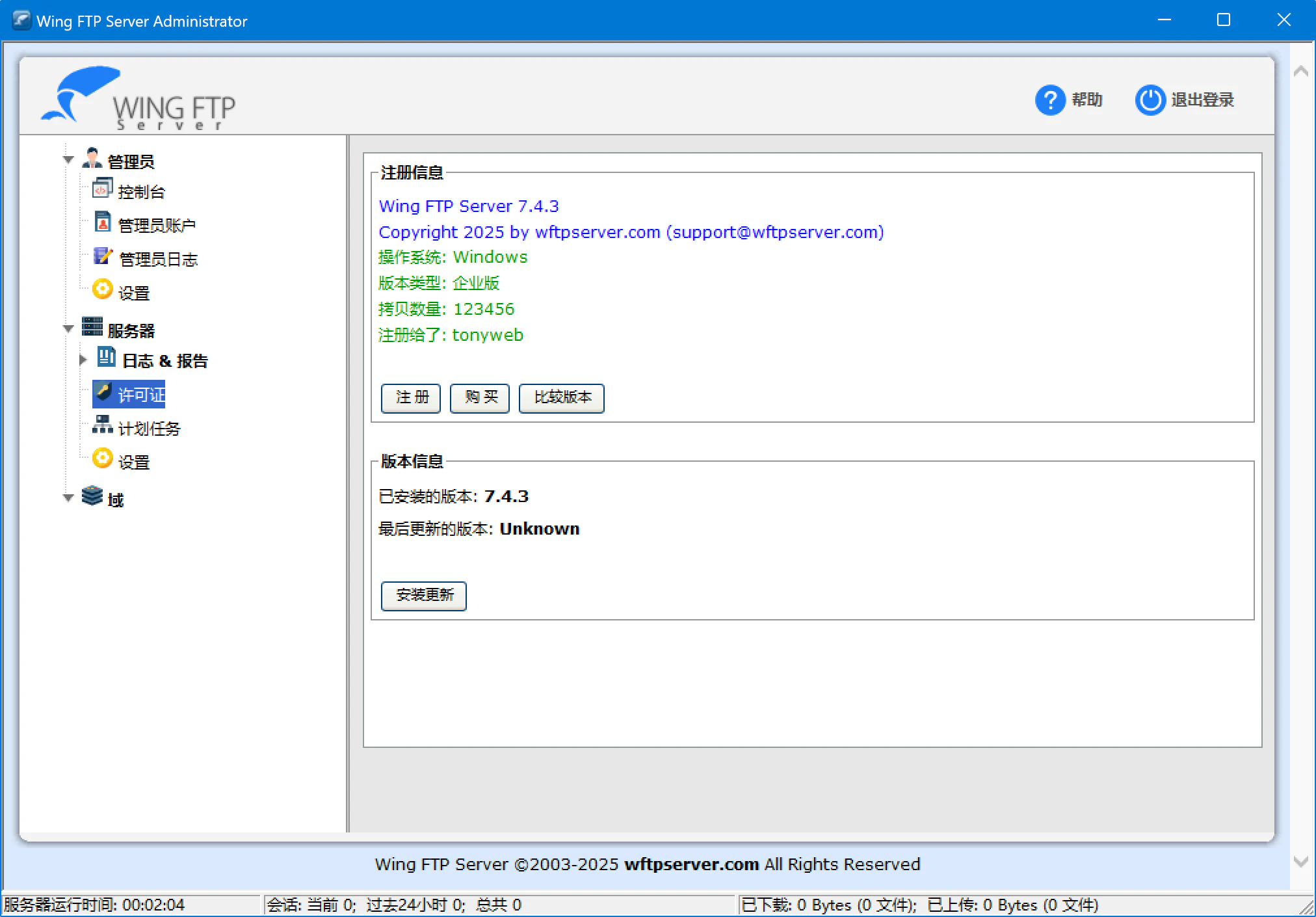This screenshot has height=917, width=1316.
Task: Collapse the 域 tree node
Action: [68, 498]
